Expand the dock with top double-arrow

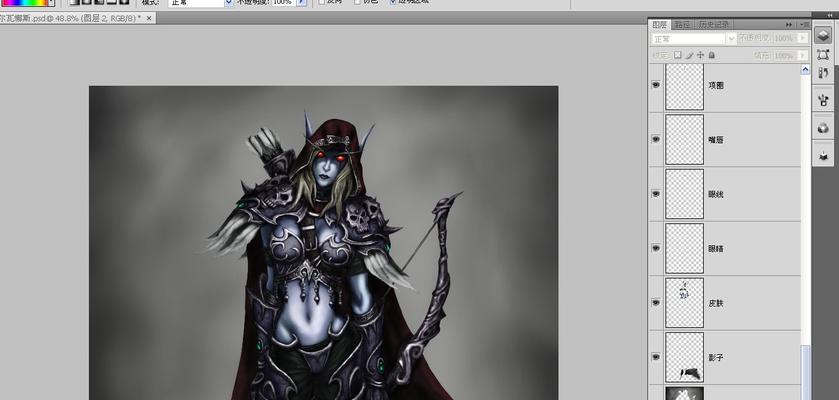(x=830, y=15)
